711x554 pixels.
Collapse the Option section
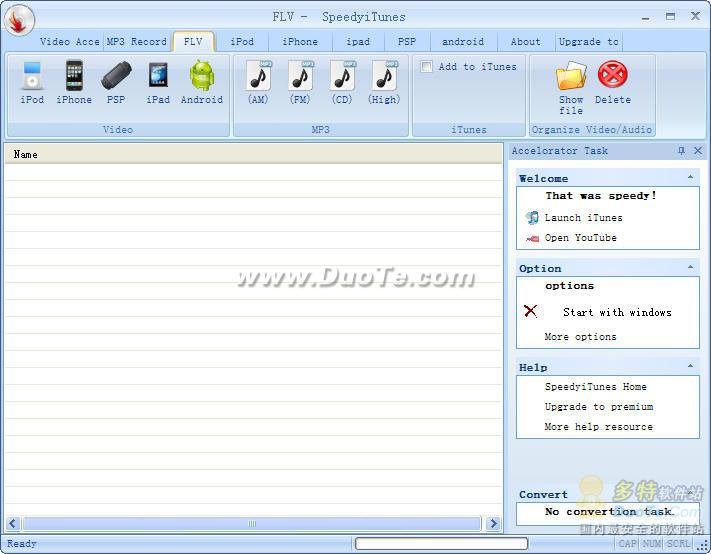[x=690, y=268]
